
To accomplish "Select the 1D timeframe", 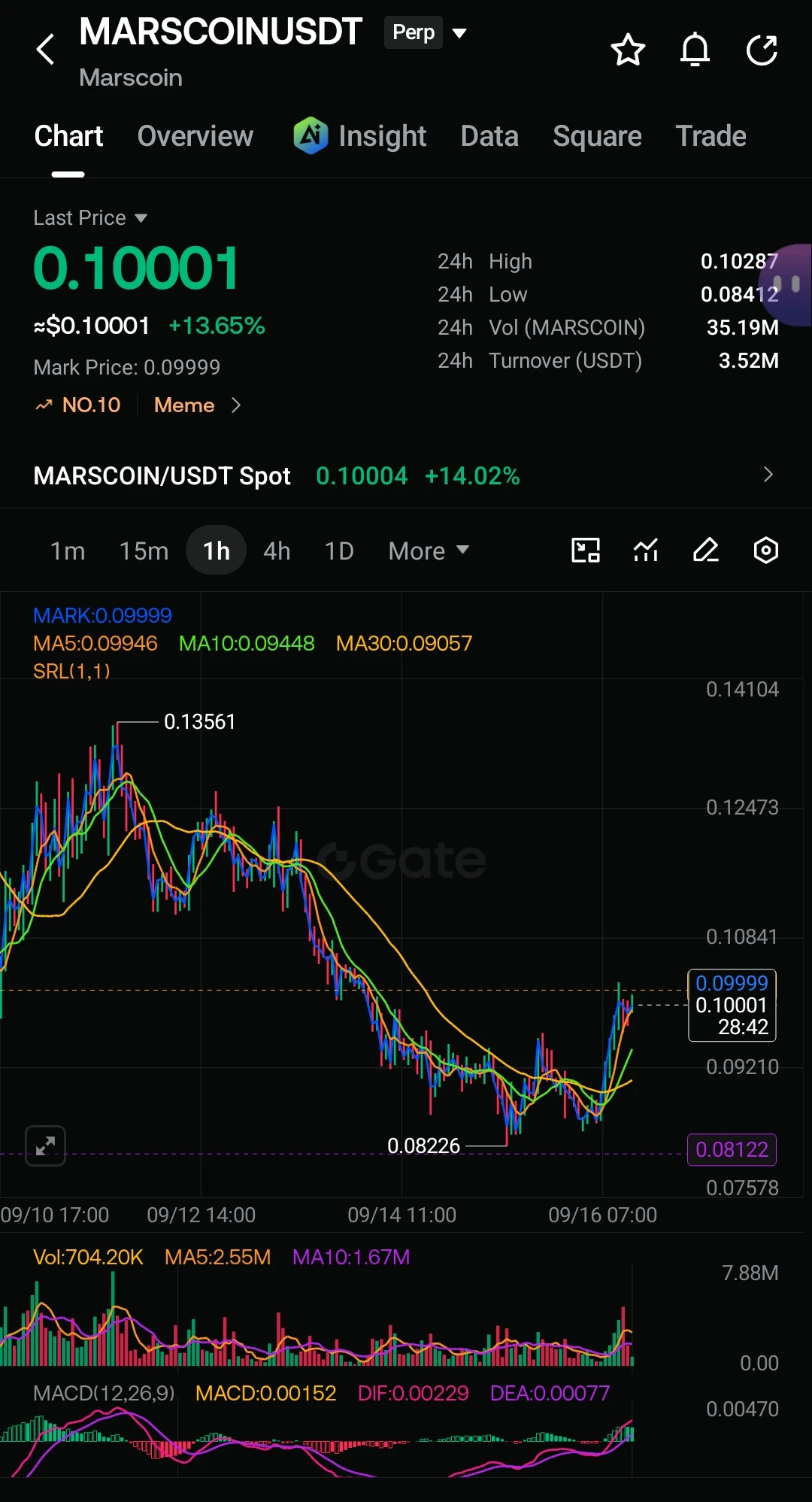I will (x=339, y=551).
